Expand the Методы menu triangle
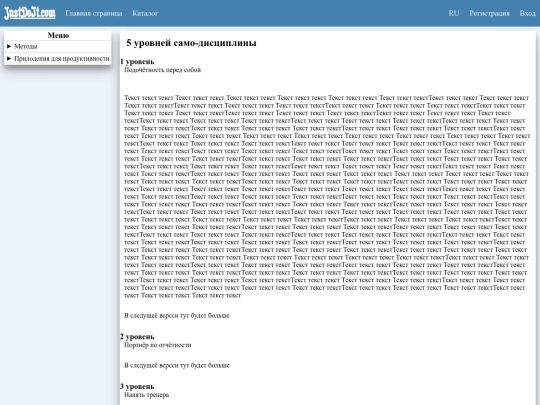Screen dimensions: 540x405 (x=9, y=46)
